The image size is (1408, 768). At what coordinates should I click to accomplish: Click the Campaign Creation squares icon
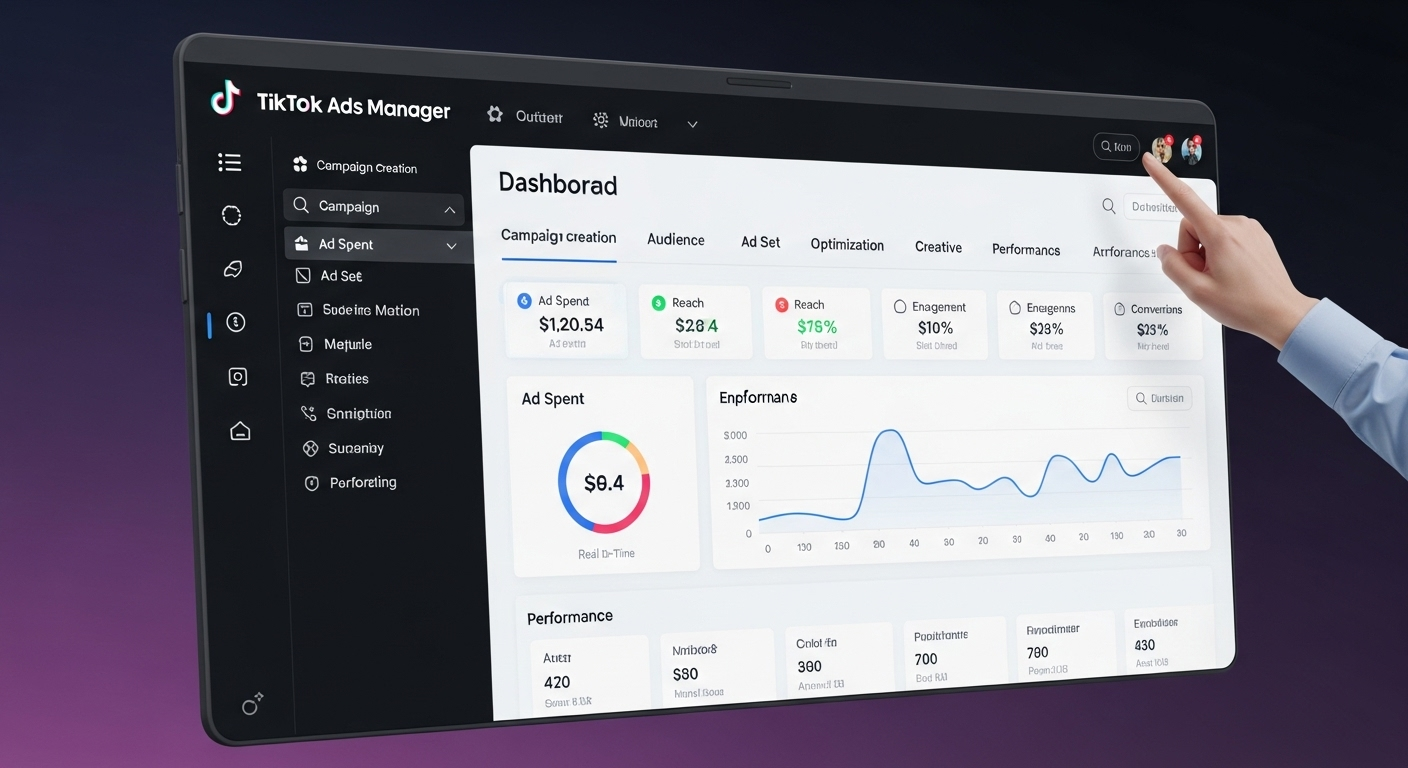click(300, 164)
